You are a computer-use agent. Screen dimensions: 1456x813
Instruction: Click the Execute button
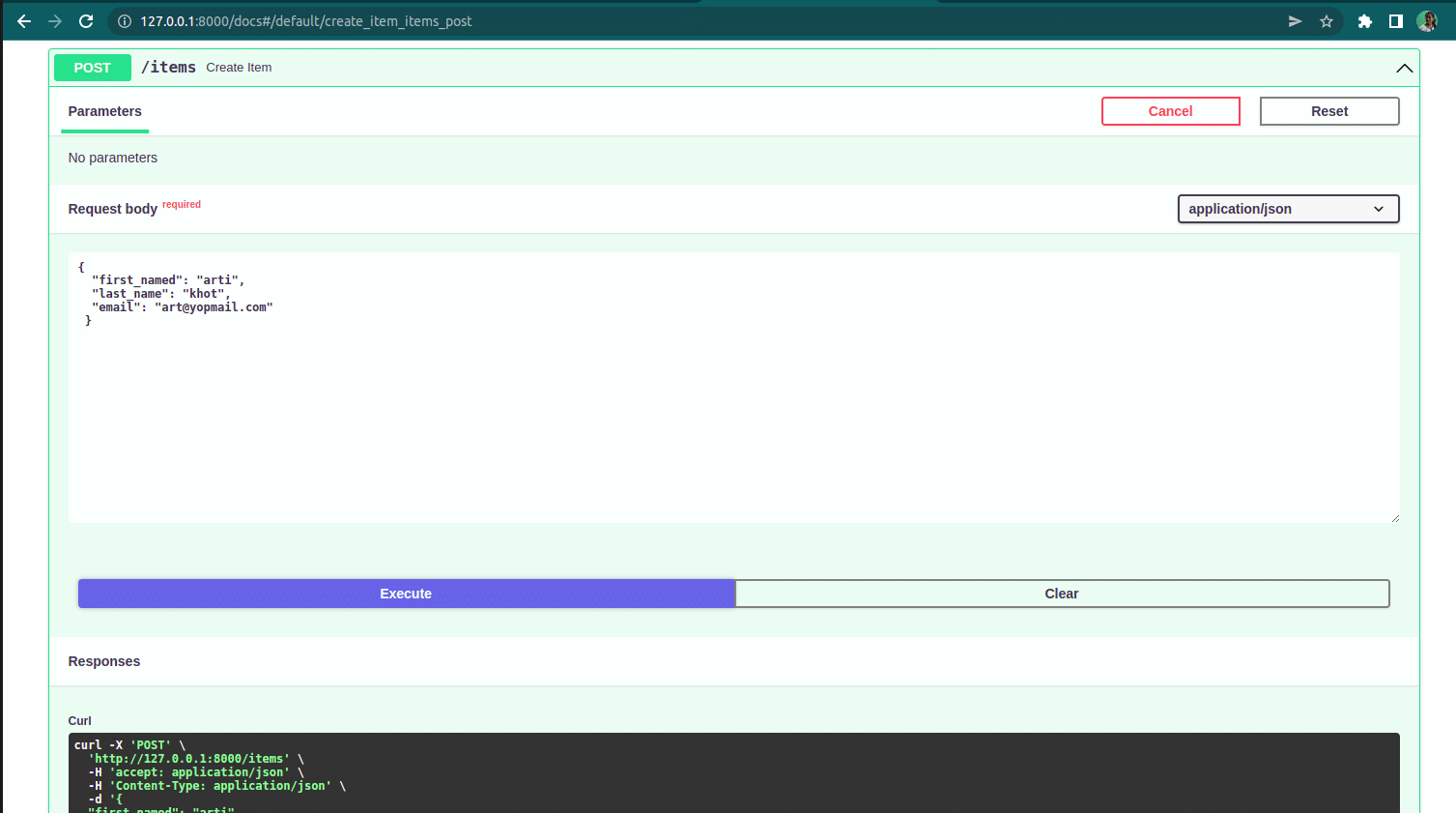406,594
